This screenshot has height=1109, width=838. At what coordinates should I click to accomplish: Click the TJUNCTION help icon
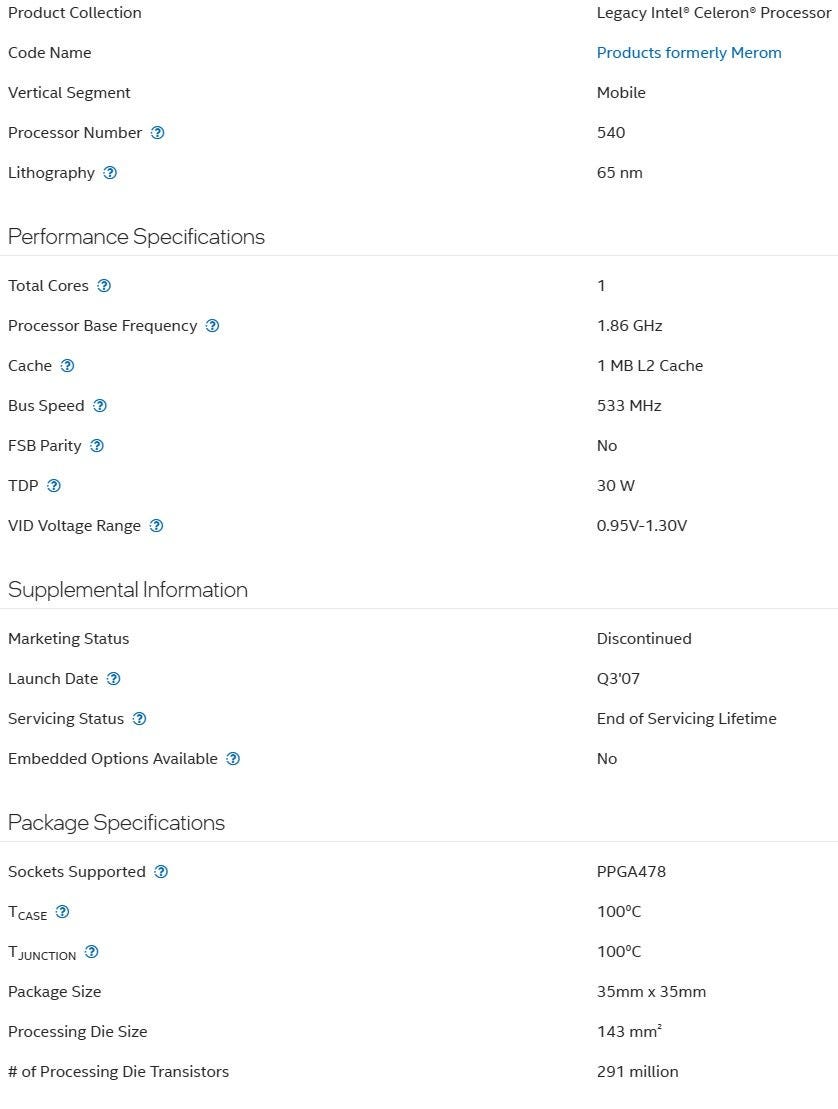pyautogui.click(x=92, y=952)
